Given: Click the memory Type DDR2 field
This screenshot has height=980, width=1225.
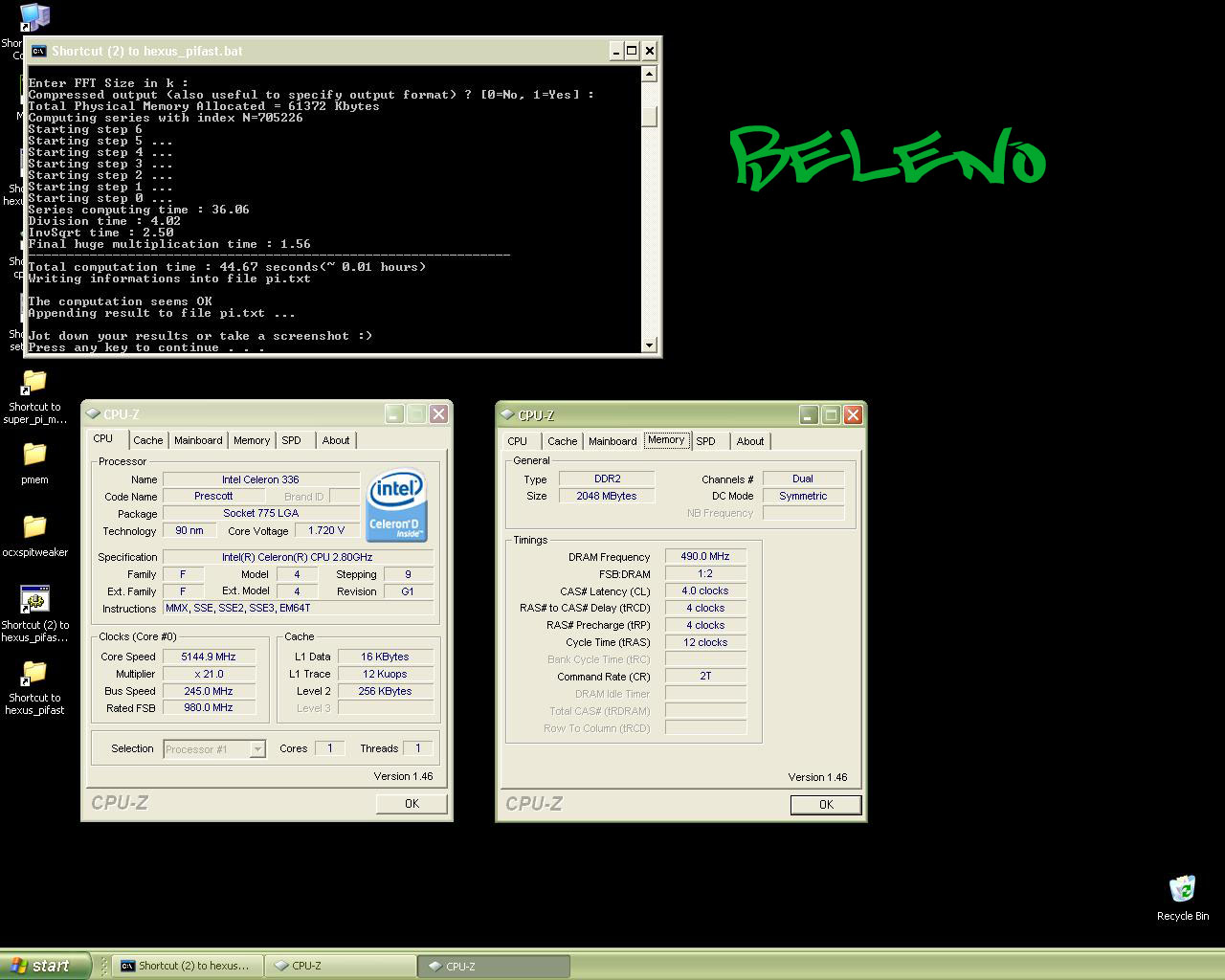Looking at the screenshot, I should click(x=607, y=479).
